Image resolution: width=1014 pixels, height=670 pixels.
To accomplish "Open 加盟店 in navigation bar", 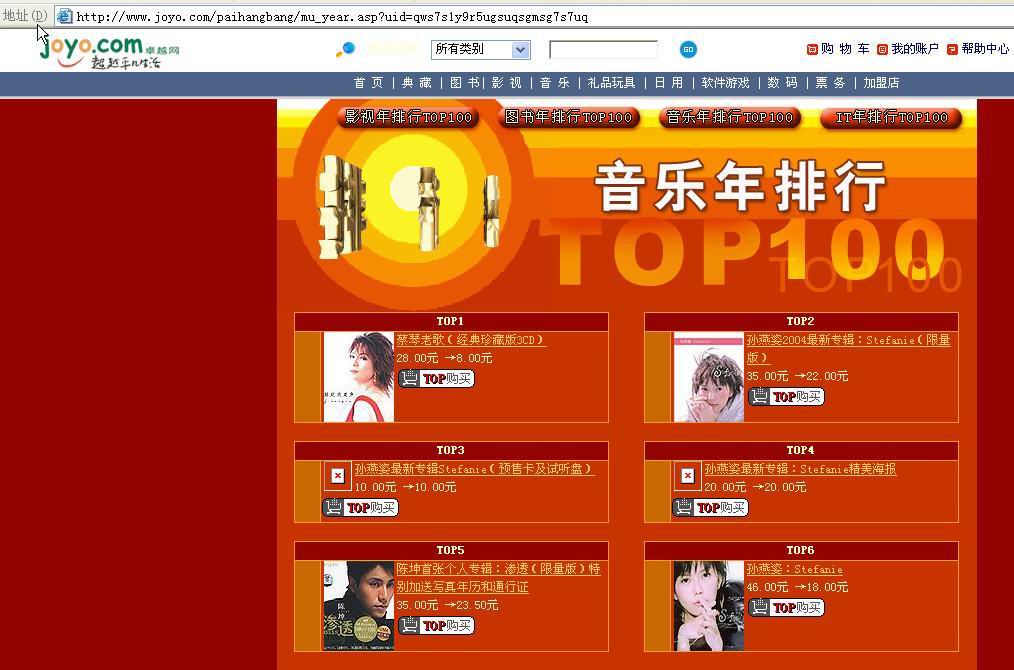I will tap(881, 83).
